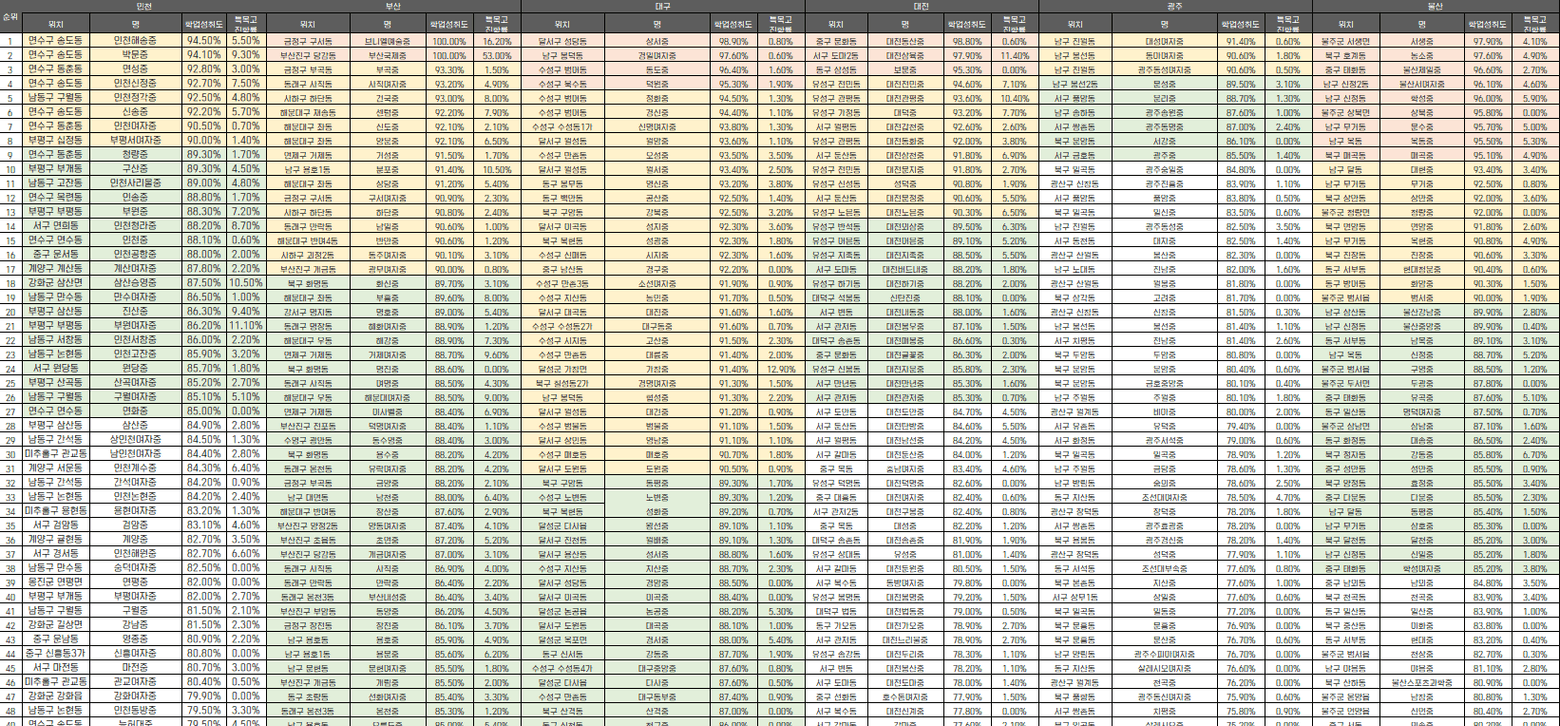The height and width of the screenshot is (726, 1560).
Task: Click the 광무여자중 cell
Action: pyautogui.click(x=386, y=269)
